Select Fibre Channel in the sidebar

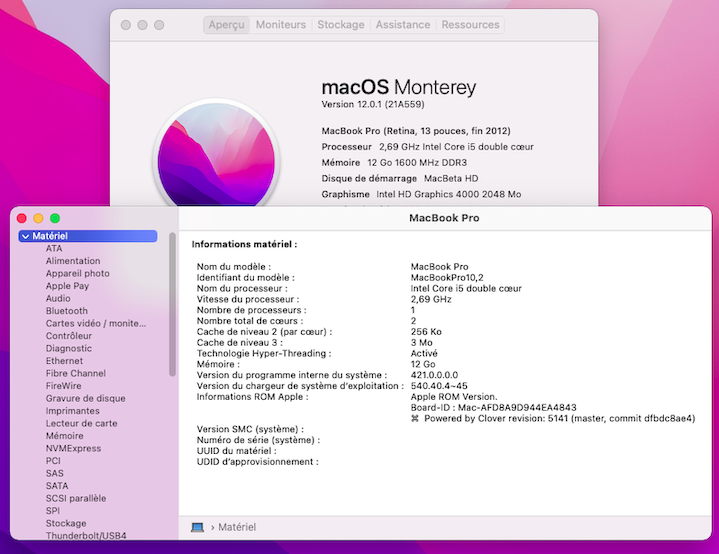[x=76, y=373]
